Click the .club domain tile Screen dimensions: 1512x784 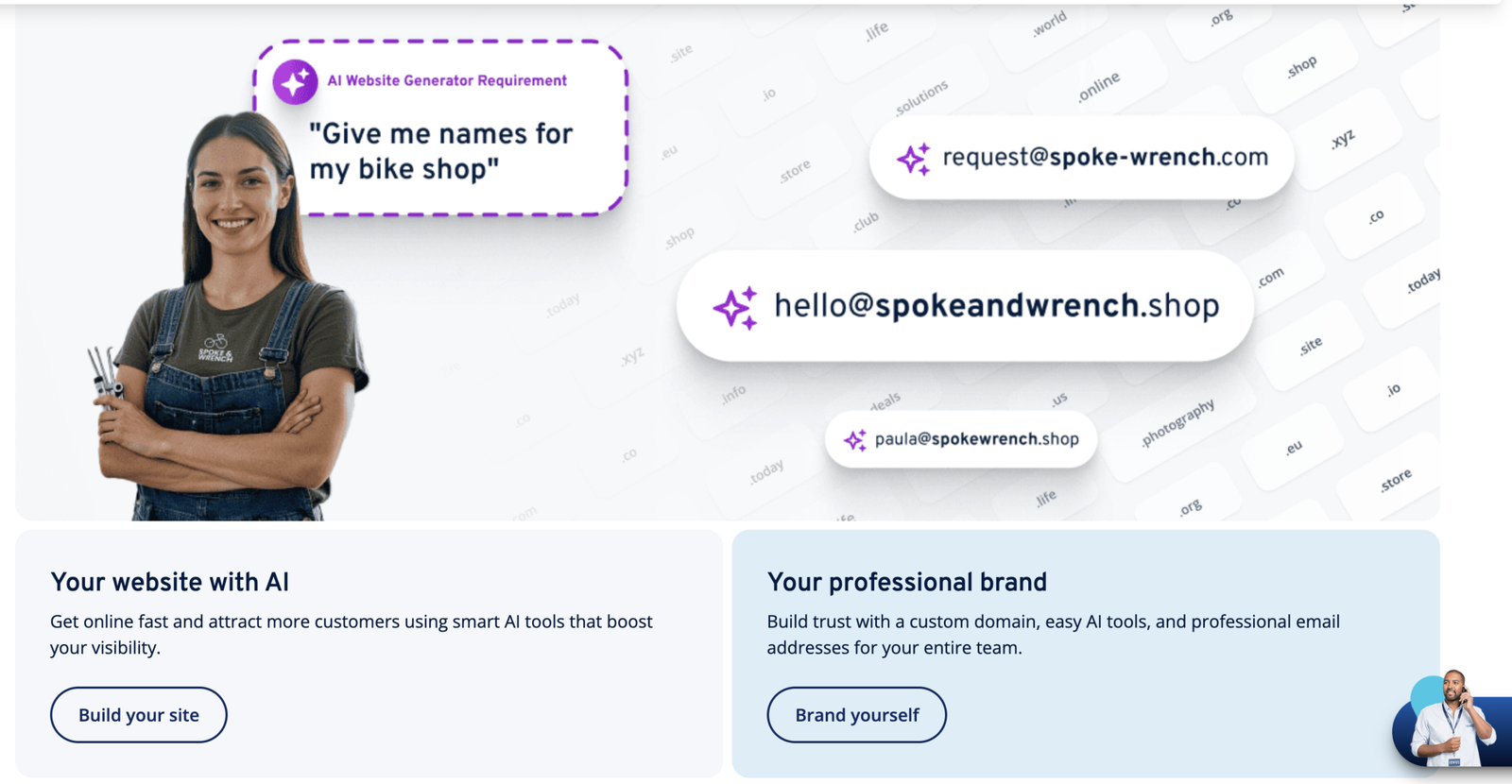[866, 222]
